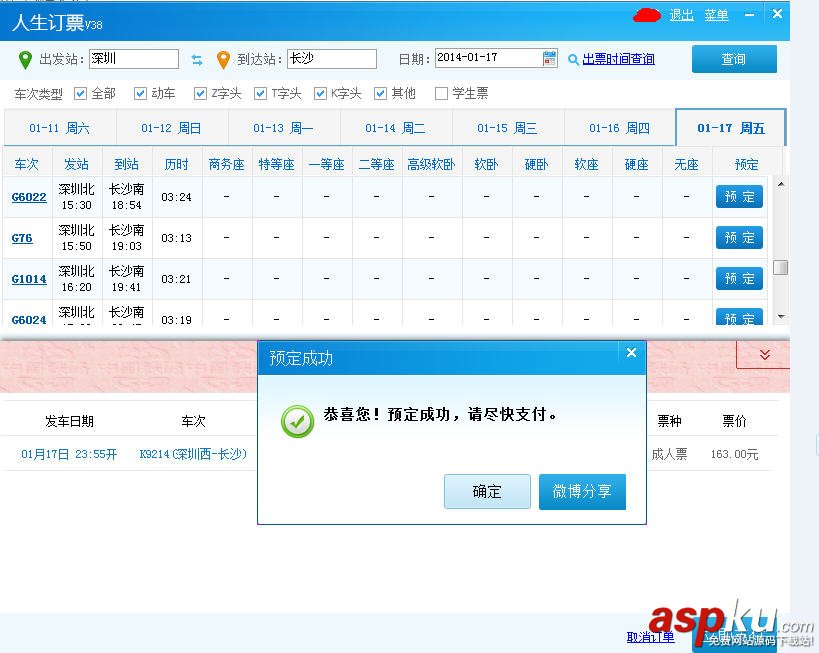Book train G6024 with 预定 button

coord(739,317)
